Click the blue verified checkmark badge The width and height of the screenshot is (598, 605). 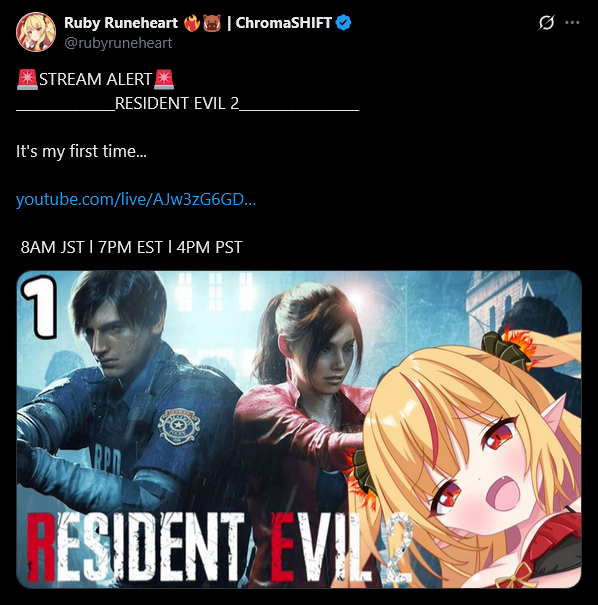point(343,23)
